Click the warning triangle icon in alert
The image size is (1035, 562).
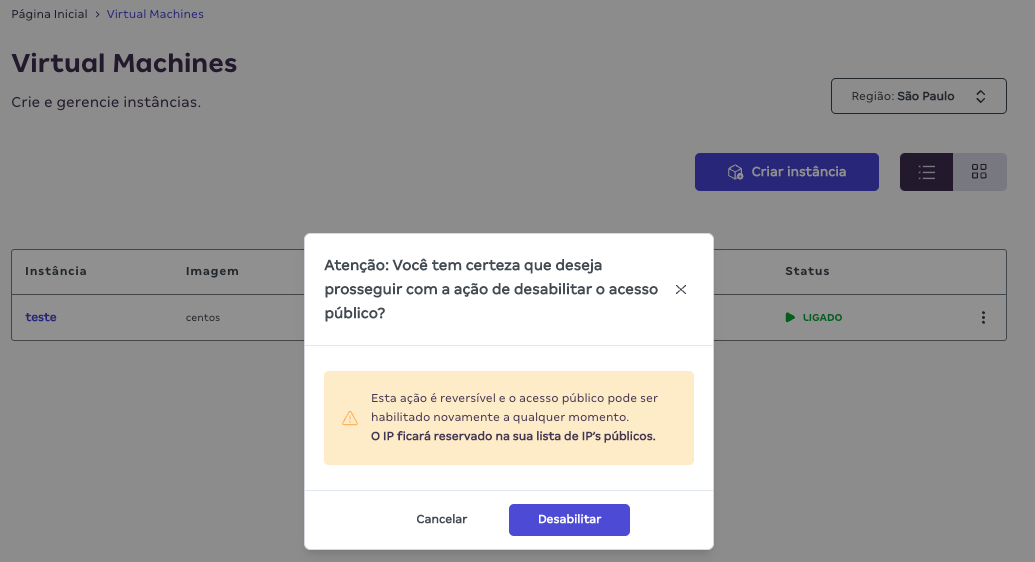[349, 418]
